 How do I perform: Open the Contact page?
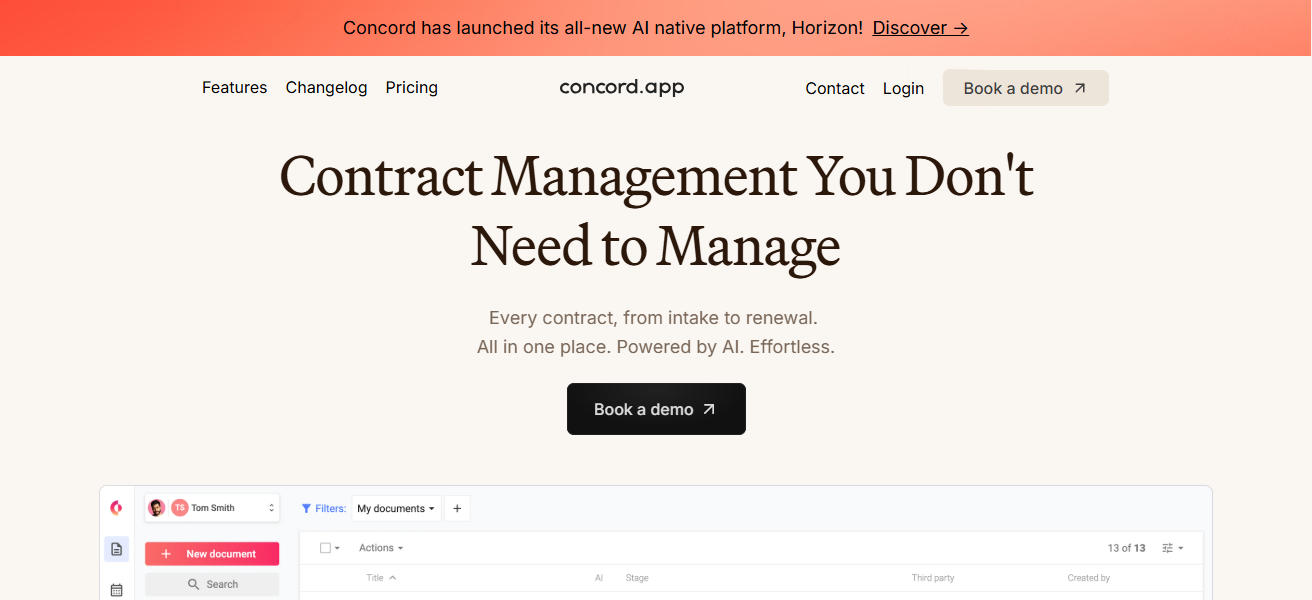pyautogui.click(x=834, y=88)
